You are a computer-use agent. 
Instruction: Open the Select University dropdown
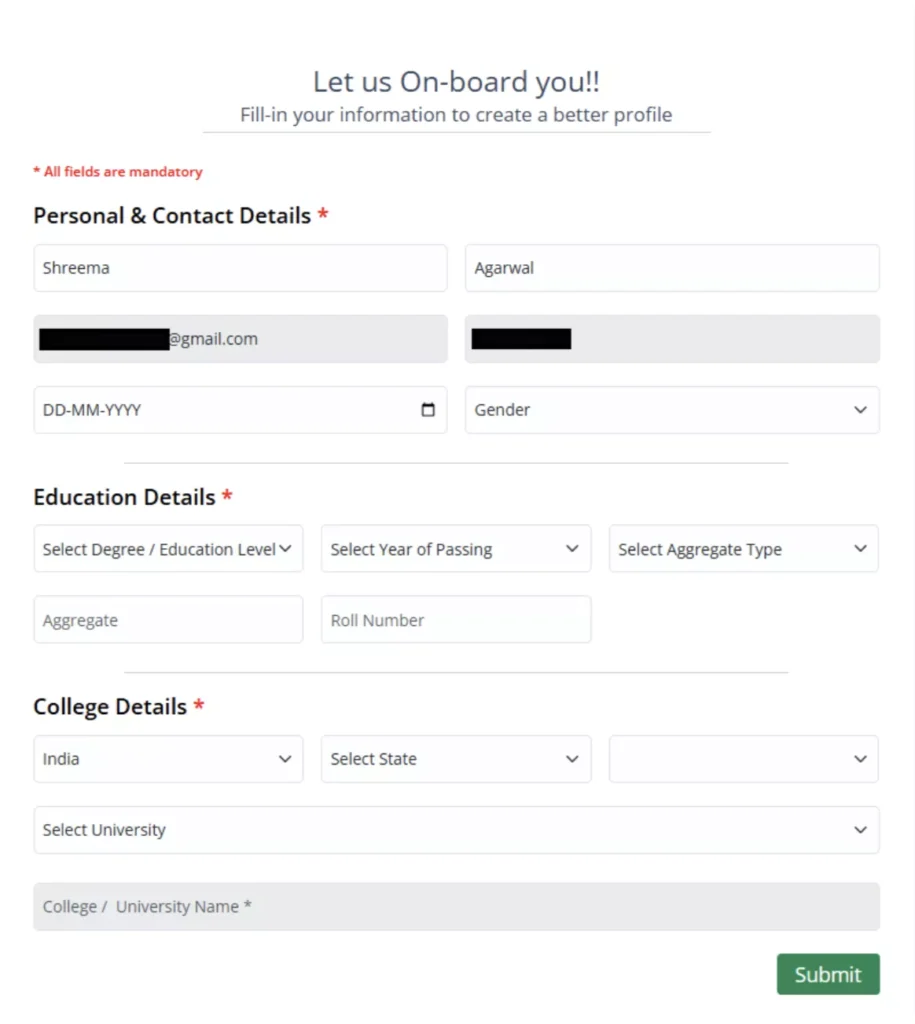tap(456, 829)
